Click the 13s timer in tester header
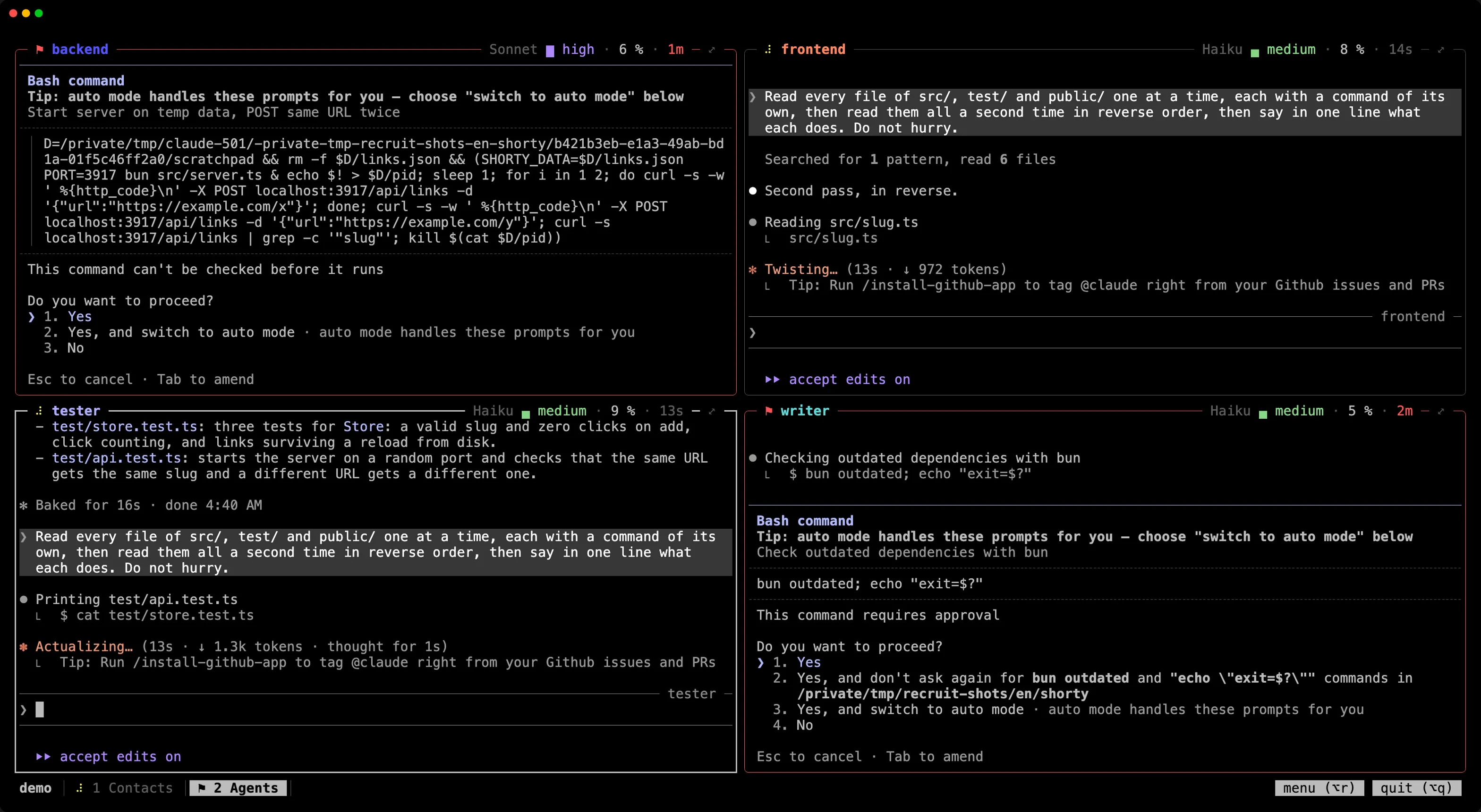Screen dimensions: 1481x812 (671, 411)
